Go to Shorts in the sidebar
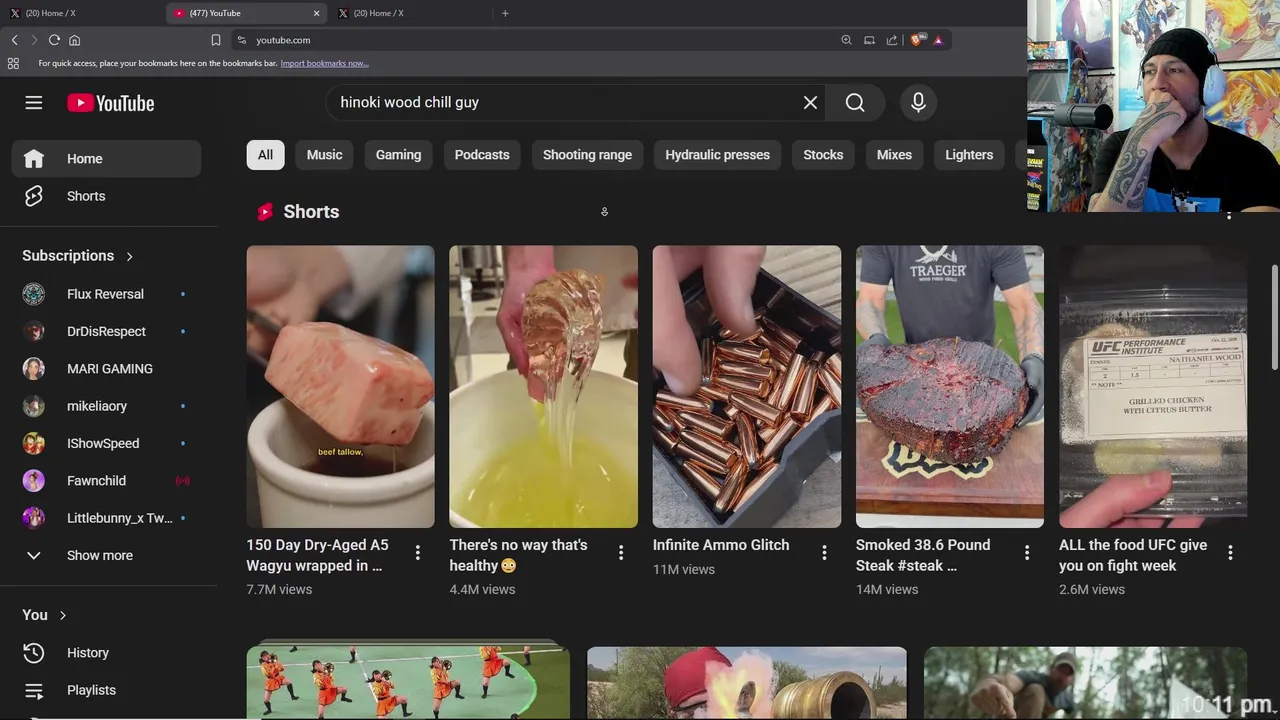1280x720 pixels. [x=107, y=196]
